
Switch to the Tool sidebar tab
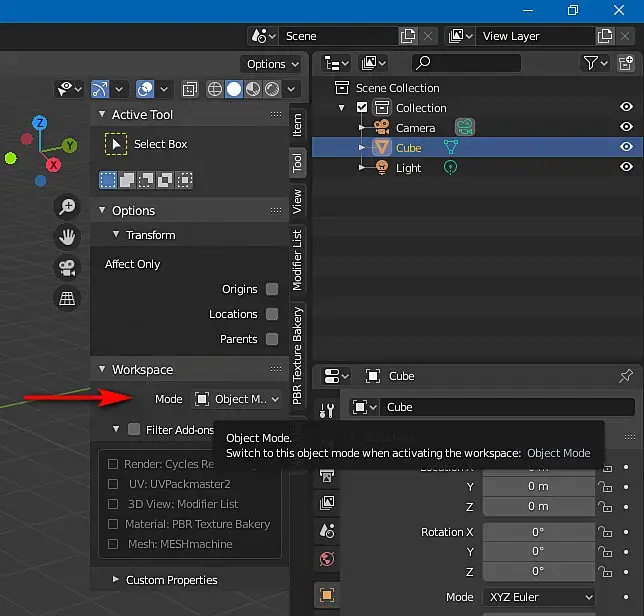point(297,163)
